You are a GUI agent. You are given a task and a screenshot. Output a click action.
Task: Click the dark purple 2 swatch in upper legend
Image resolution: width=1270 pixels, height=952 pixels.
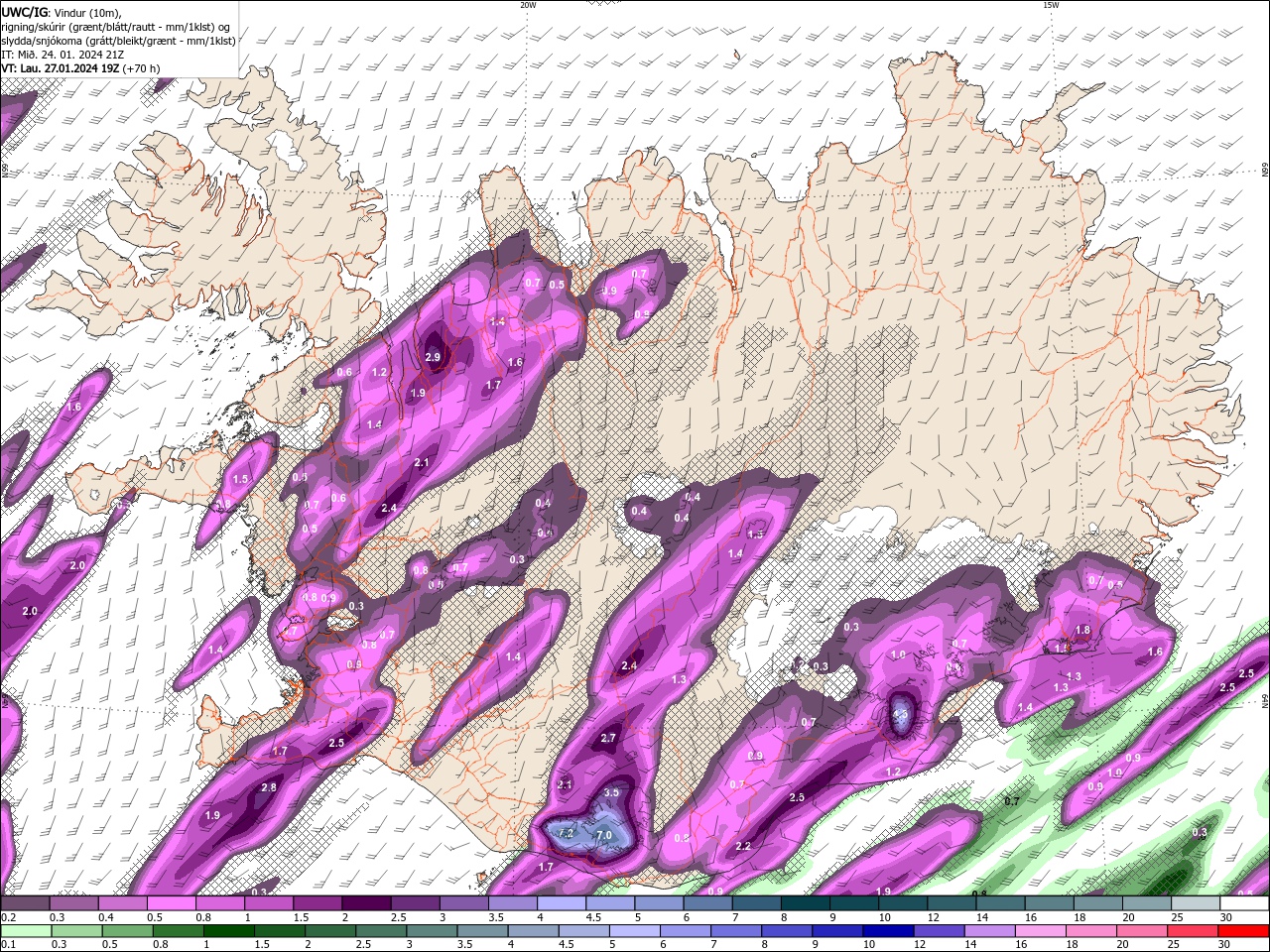(366, 903)
